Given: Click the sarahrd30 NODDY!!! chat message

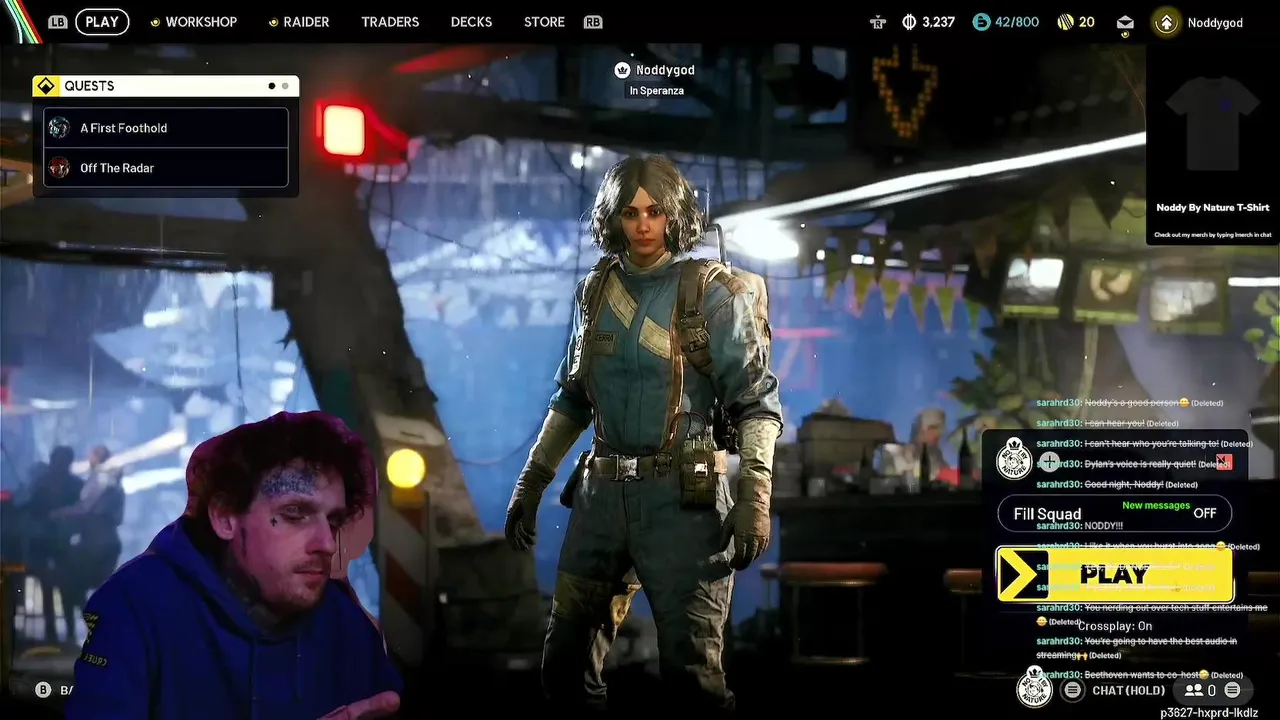Looking at the screenshot, I should click(x=1080, y=525).
